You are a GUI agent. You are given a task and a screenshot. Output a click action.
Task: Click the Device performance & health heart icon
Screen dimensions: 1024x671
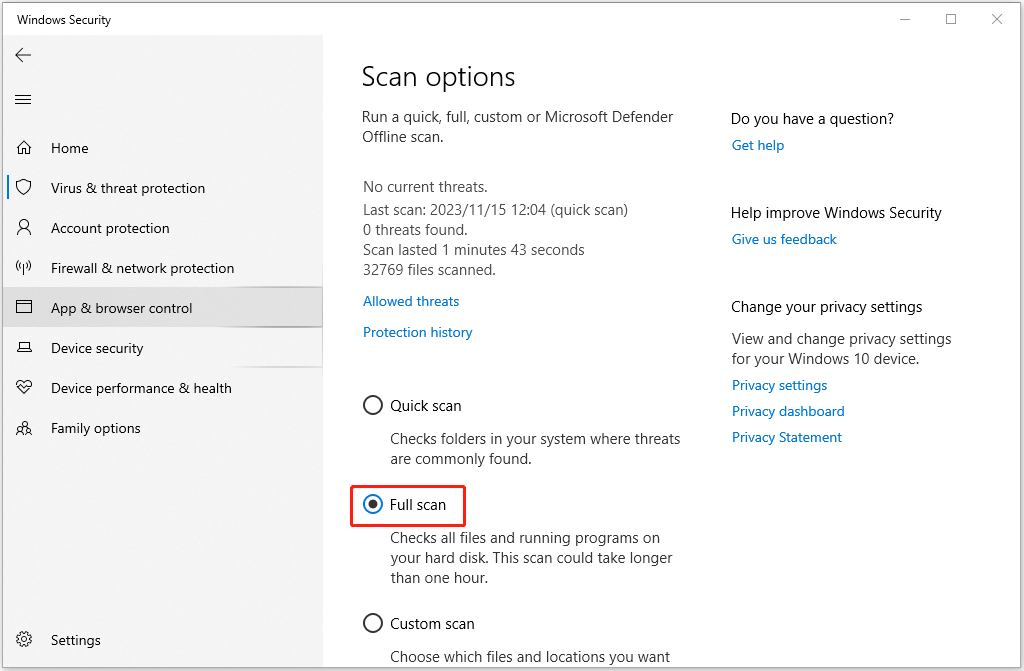point(24,388)
